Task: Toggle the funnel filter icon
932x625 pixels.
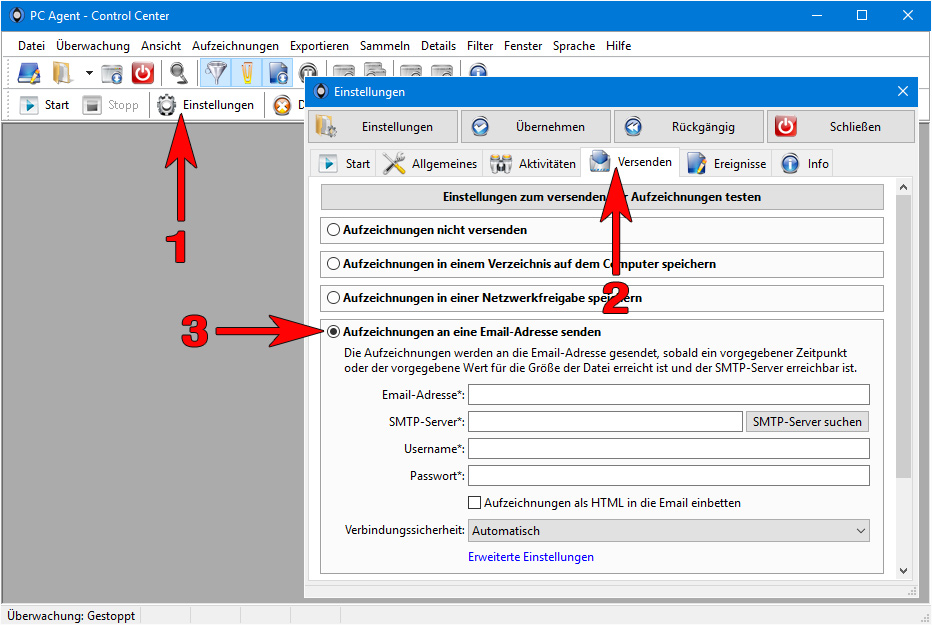Action: [x=216, y=73]
